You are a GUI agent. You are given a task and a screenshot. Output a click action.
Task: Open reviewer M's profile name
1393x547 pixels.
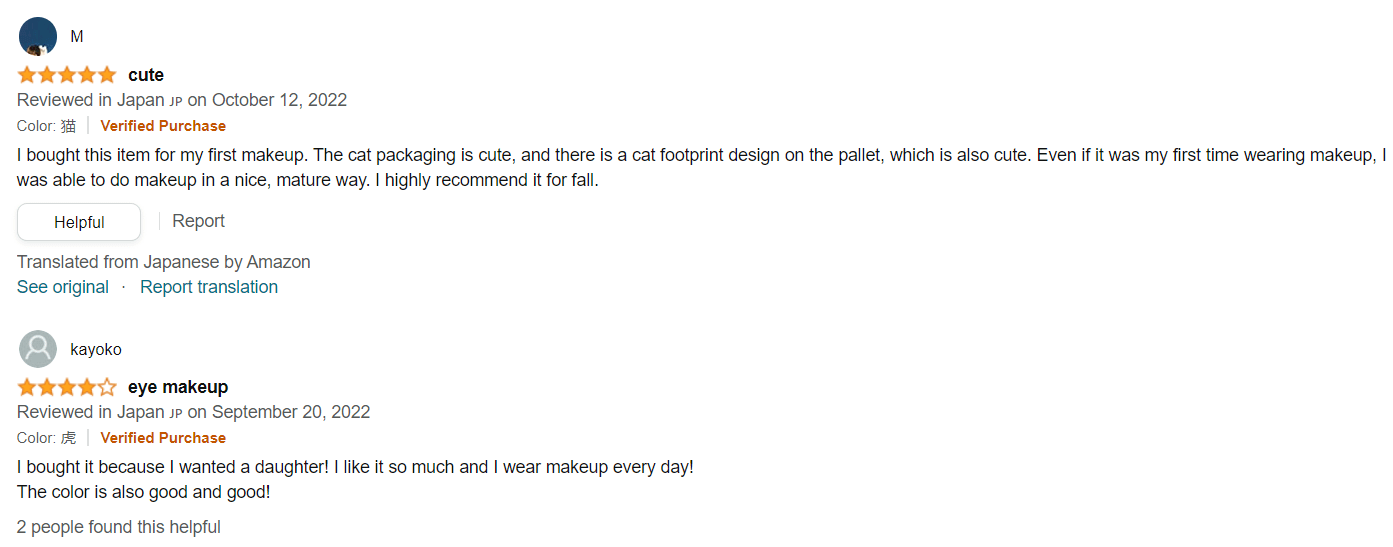pos(77,37)
